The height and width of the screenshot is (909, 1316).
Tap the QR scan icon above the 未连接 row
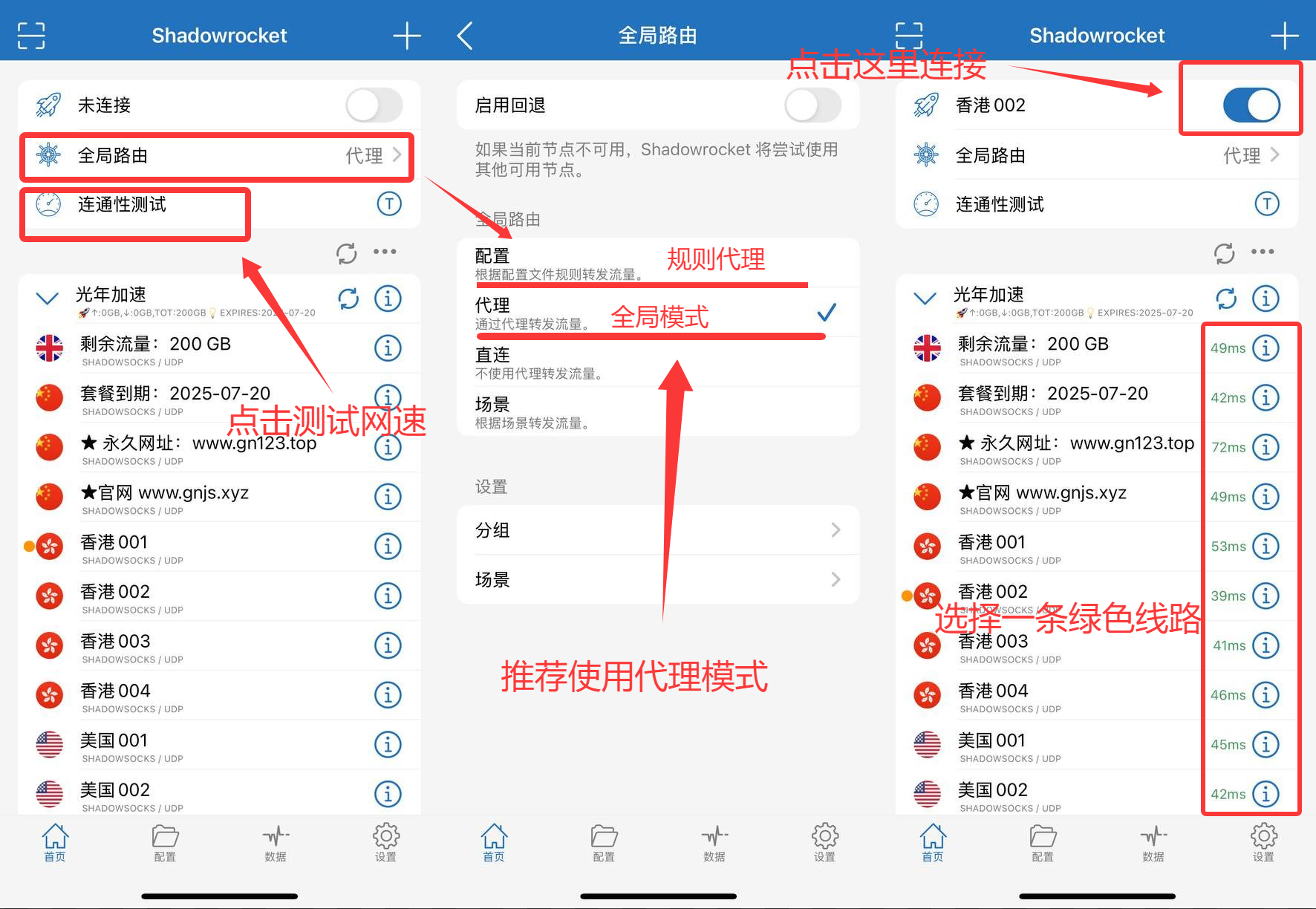[x=31, y=35]
